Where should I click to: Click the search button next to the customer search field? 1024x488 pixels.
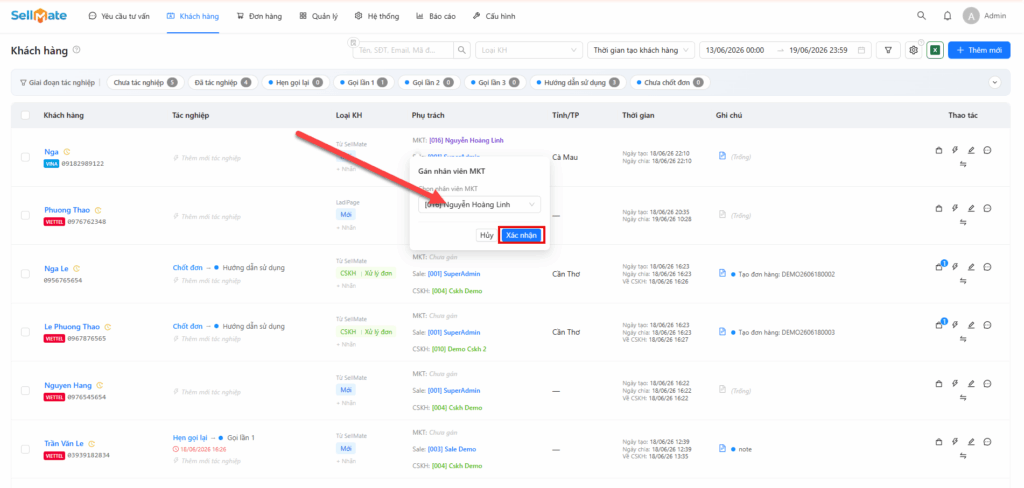click(462, 50)
